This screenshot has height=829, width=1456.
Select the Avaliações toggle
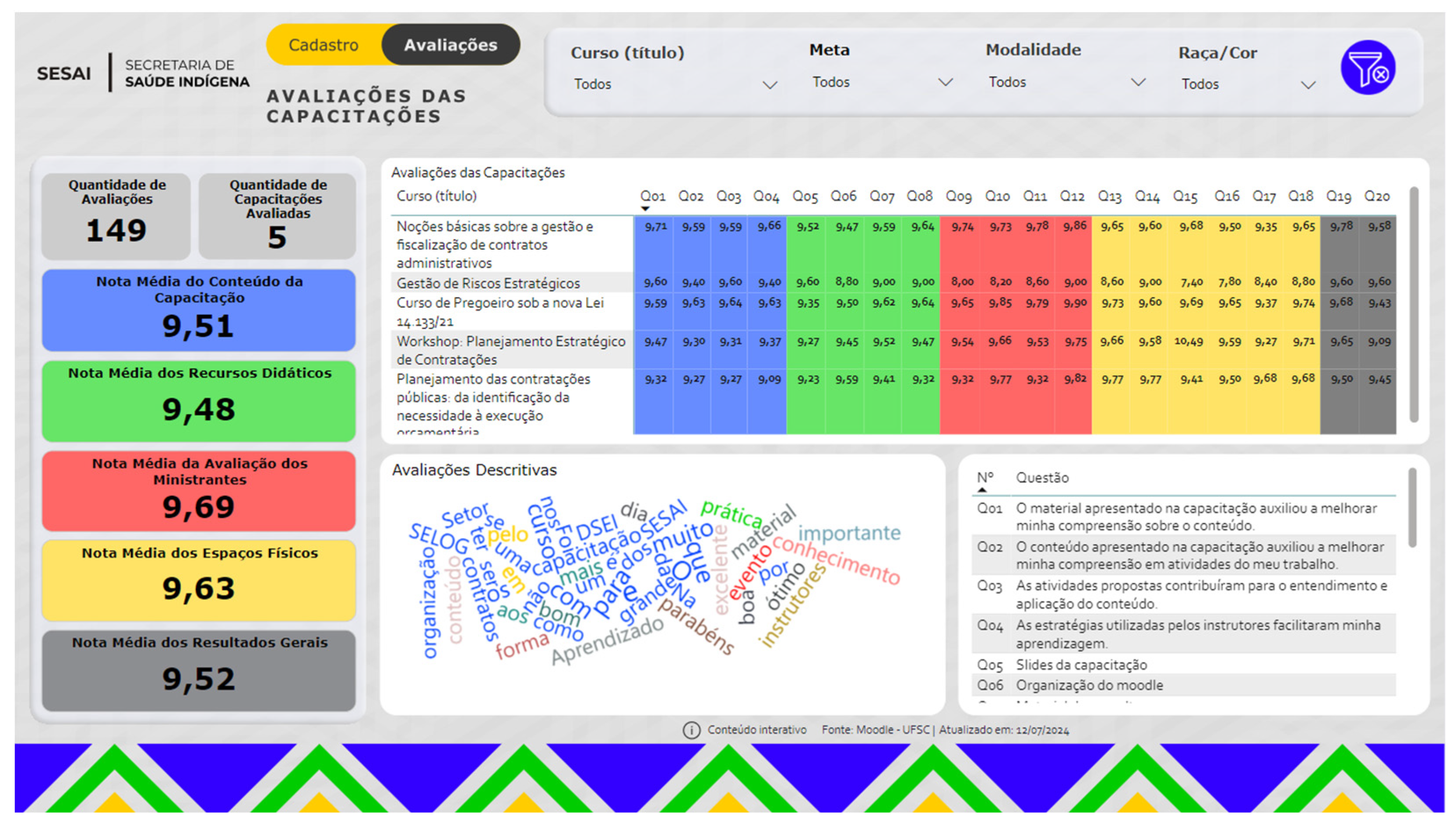tap(451, 45)
